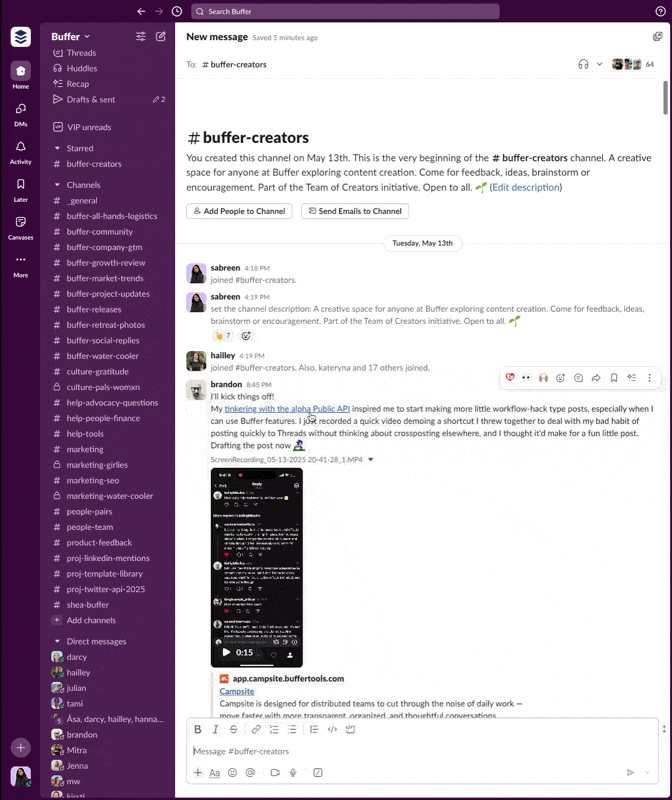Open the tinkering with the alpha Public API link
This screenshot has height=800, width=672.
coord(287,409)
